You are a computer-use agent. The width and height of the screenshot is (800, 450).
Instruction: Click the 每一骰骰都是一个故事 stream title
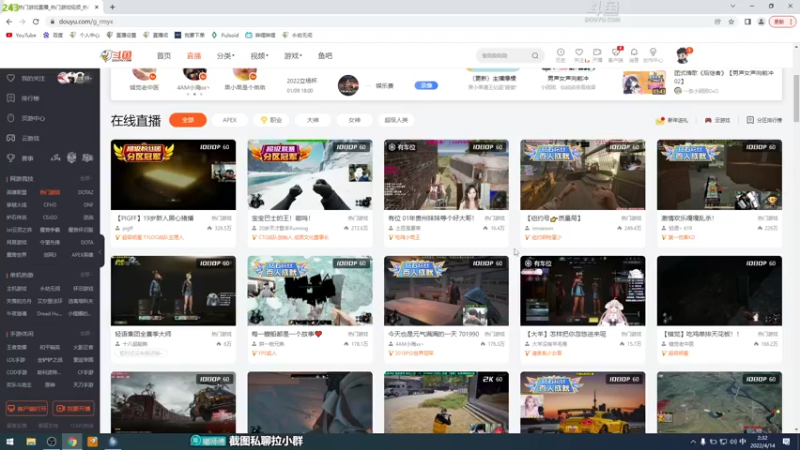[287, 334]
